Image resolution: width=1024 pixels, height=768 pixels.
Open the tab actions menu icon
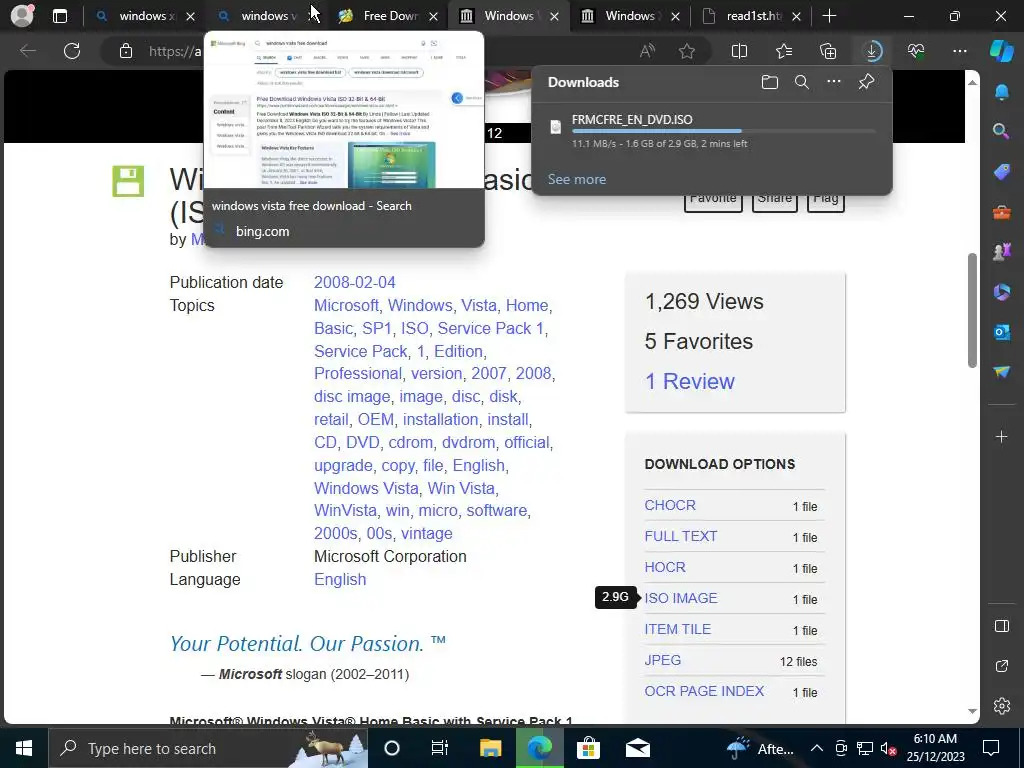pos(59,16)
